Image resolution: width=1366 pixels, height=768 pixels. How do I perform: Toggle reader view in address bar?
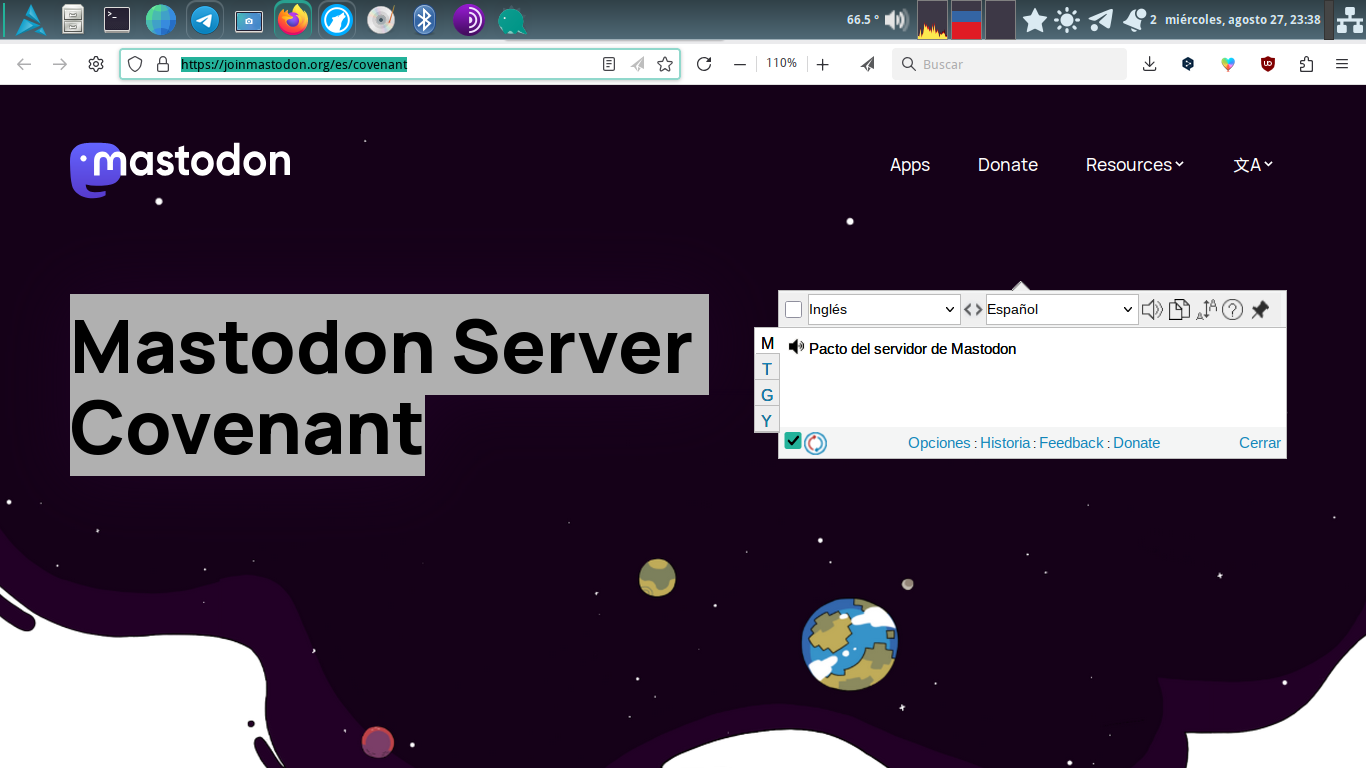(609, 64)
